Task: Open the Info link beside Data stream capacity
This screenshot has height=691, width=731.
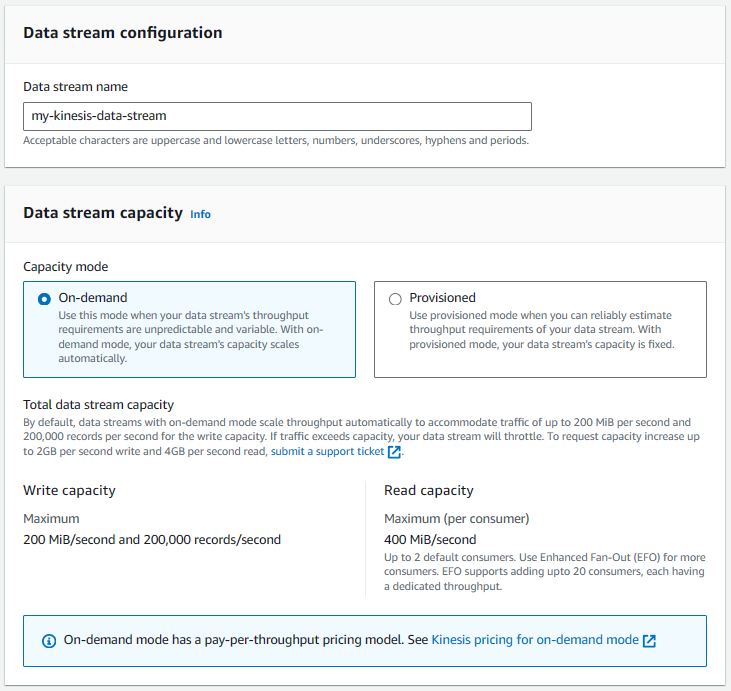Action: (200, 214)
